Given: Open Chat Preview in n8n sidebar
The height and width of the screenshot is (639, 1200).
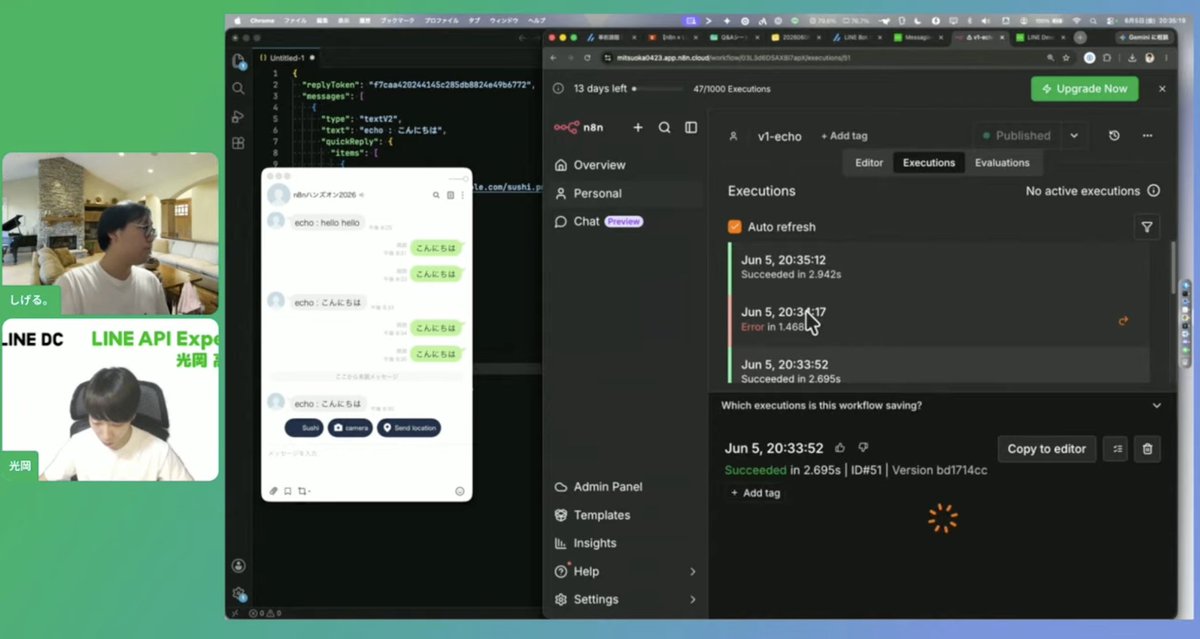Looking at the screenshot, I should pos(626,221).
